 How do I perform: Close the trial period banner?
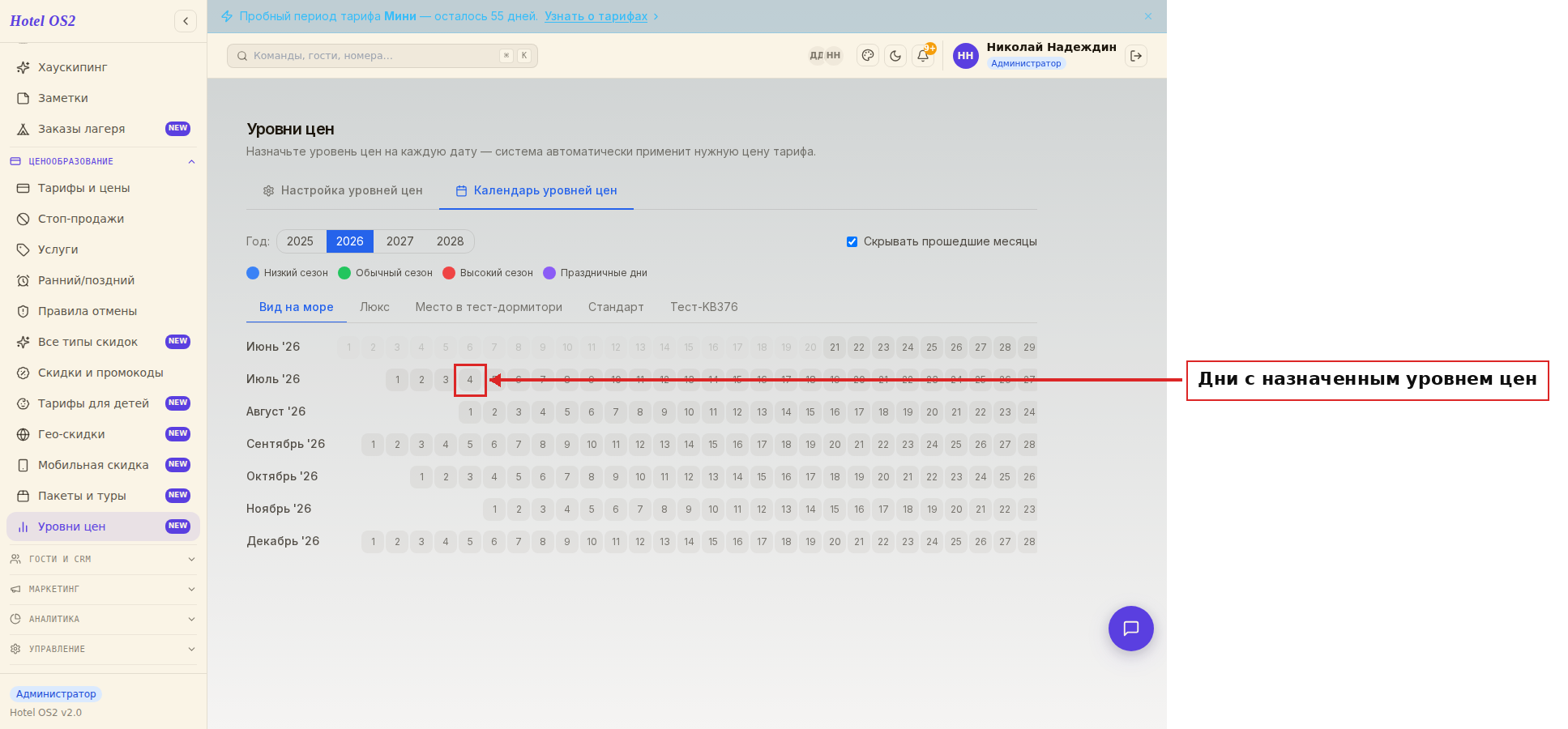(x=1148, y=16)
